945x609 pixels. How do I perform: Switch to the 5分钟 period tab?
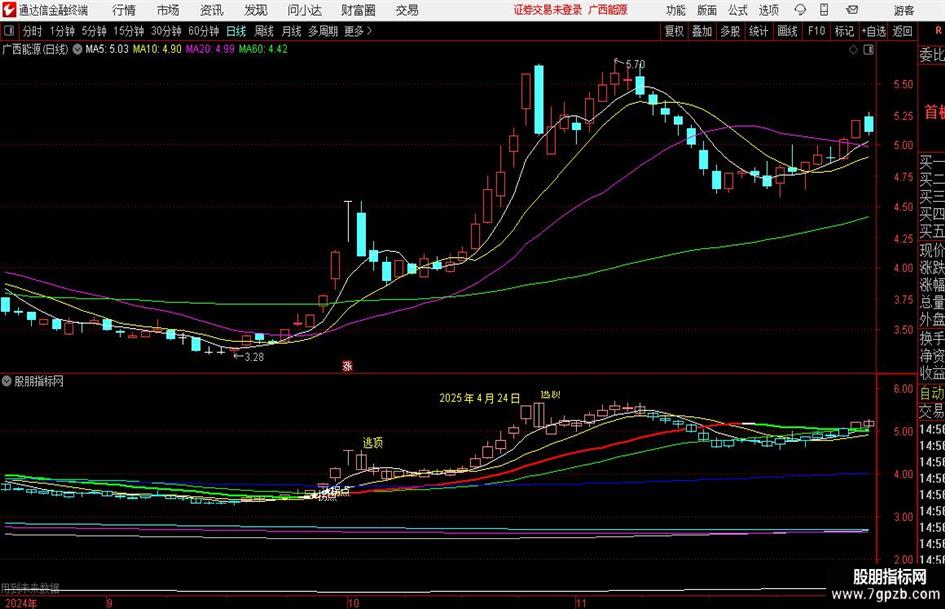93,31
